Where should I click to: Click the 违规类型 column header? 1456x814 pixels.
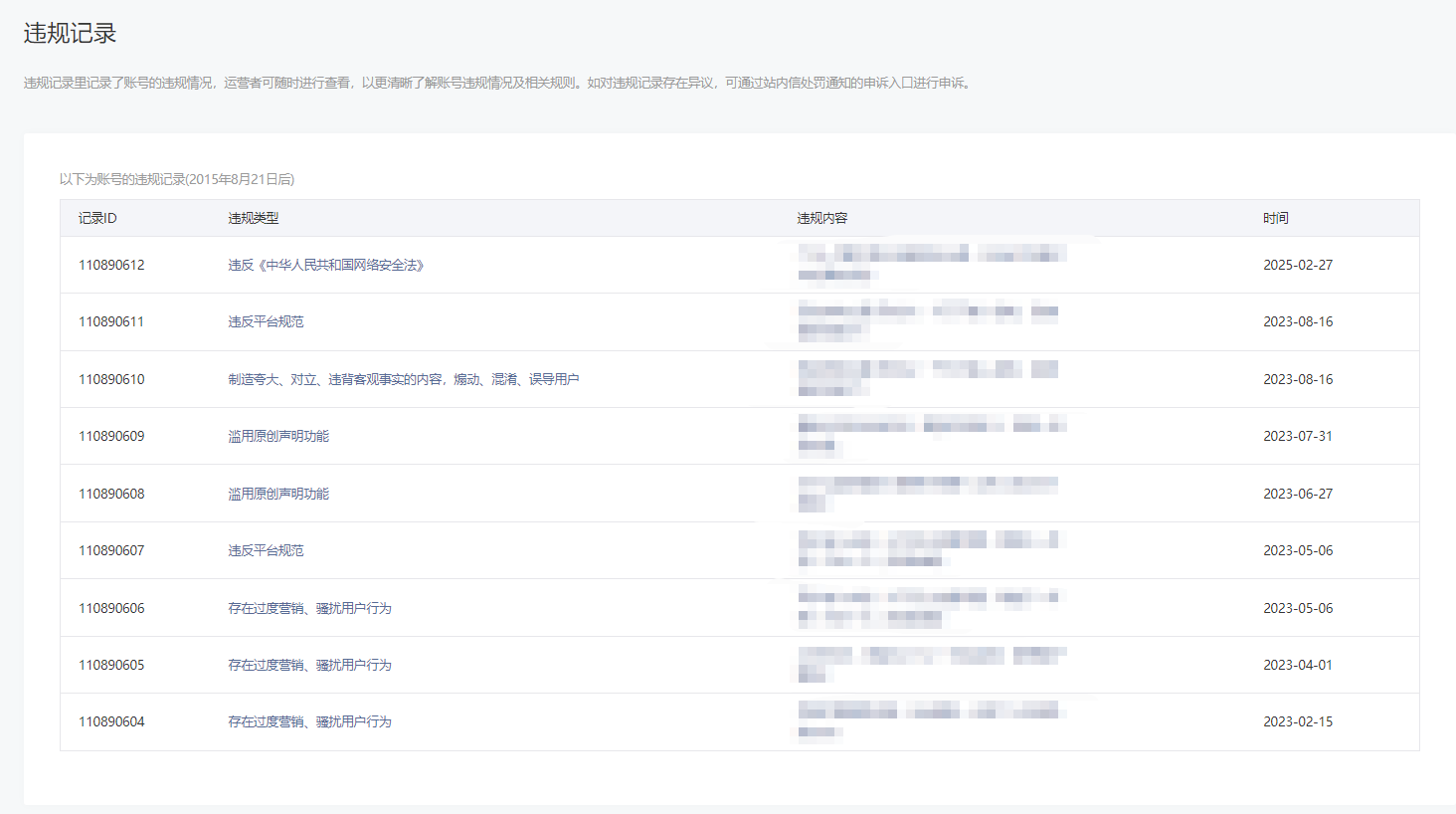tap(253, 218)
